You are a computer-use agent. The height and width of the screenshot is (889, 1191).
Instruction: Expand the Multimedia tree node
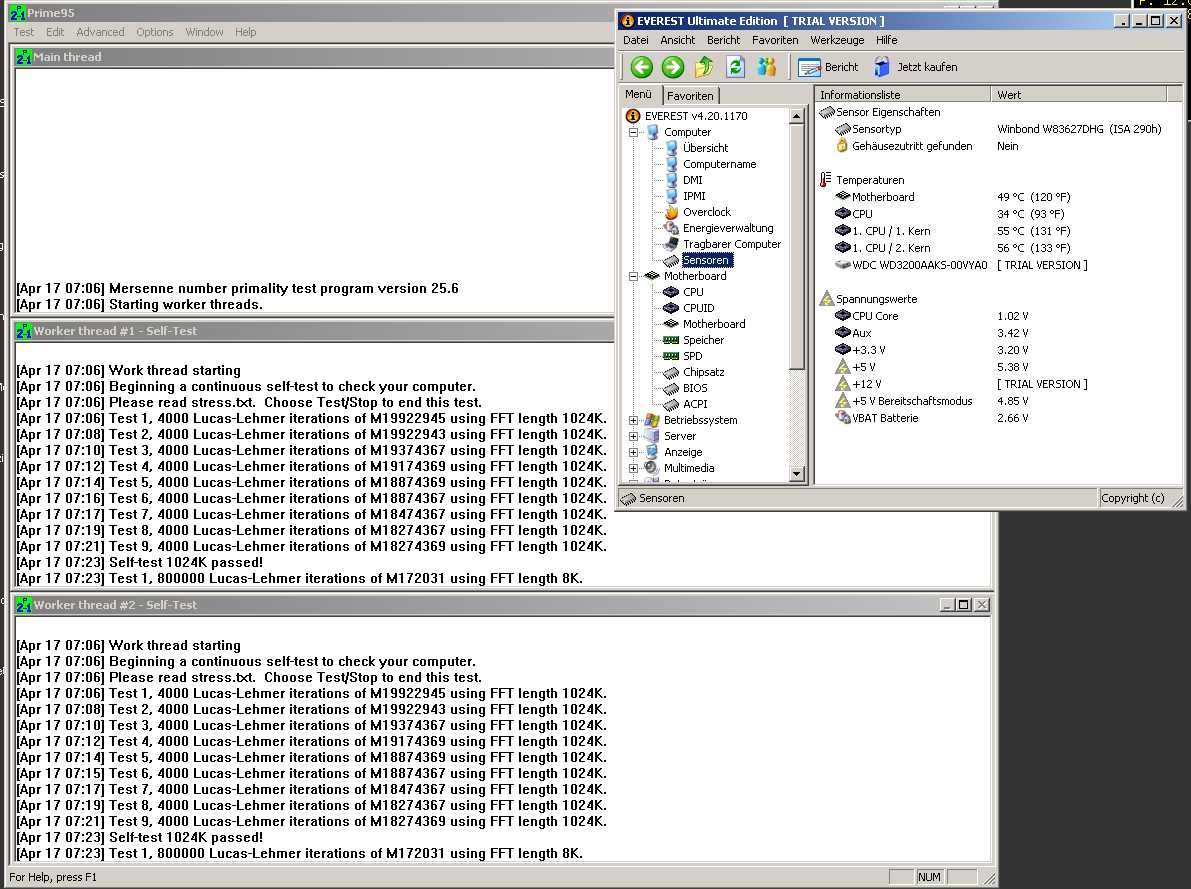(x=633, y=468)
